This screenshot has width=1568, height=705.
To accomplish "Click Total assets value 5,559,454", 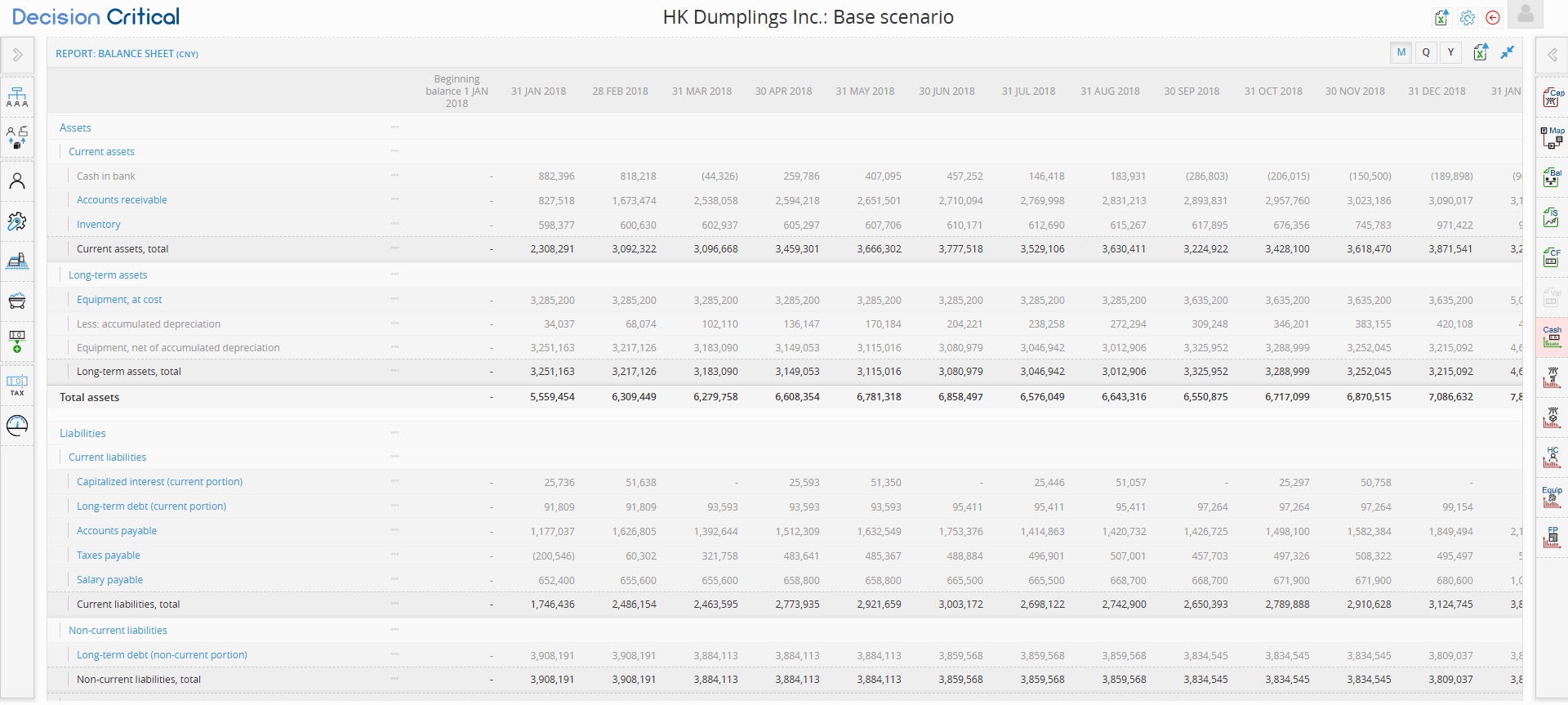I will [552, 397].
